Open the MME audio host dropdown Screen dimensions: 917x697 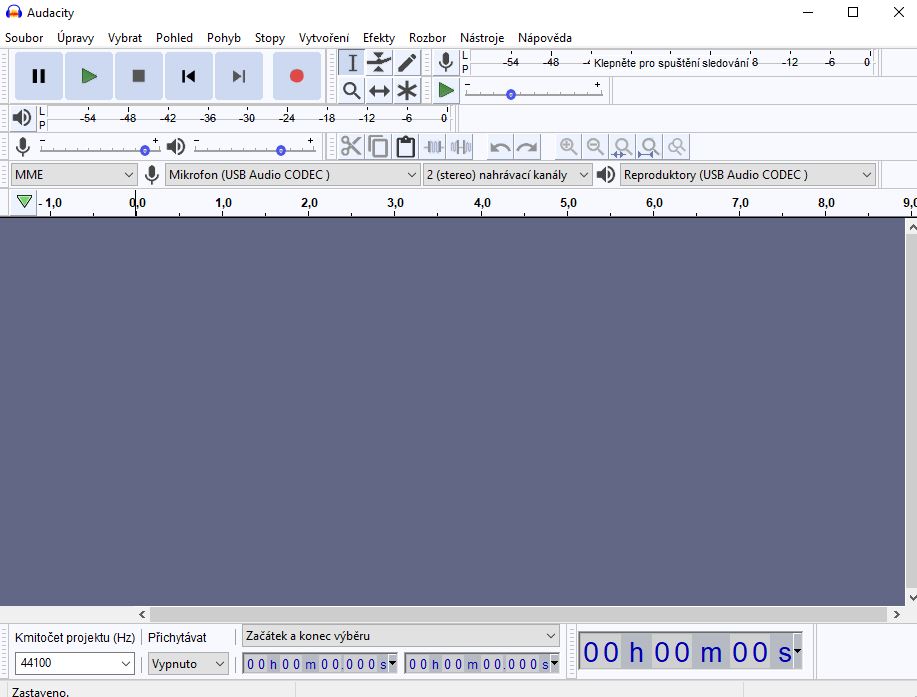pyautogui.click(x=74, y=174)
